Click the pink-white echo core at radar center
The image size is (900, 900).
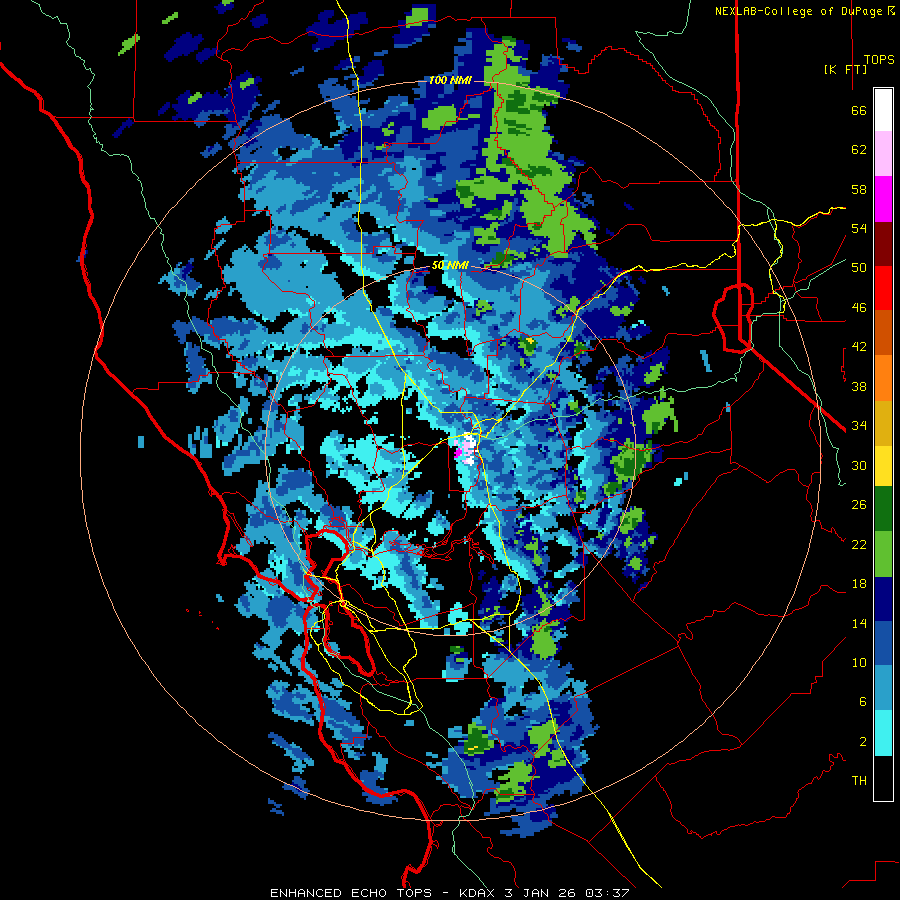[468, 448]
